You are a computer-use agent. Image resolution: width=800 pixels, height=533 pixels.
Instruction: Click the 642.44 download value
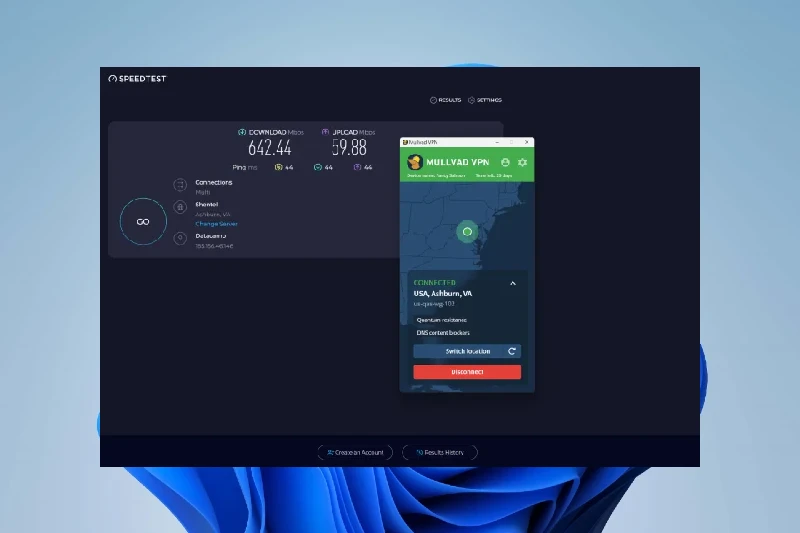[x=269, y=148]
